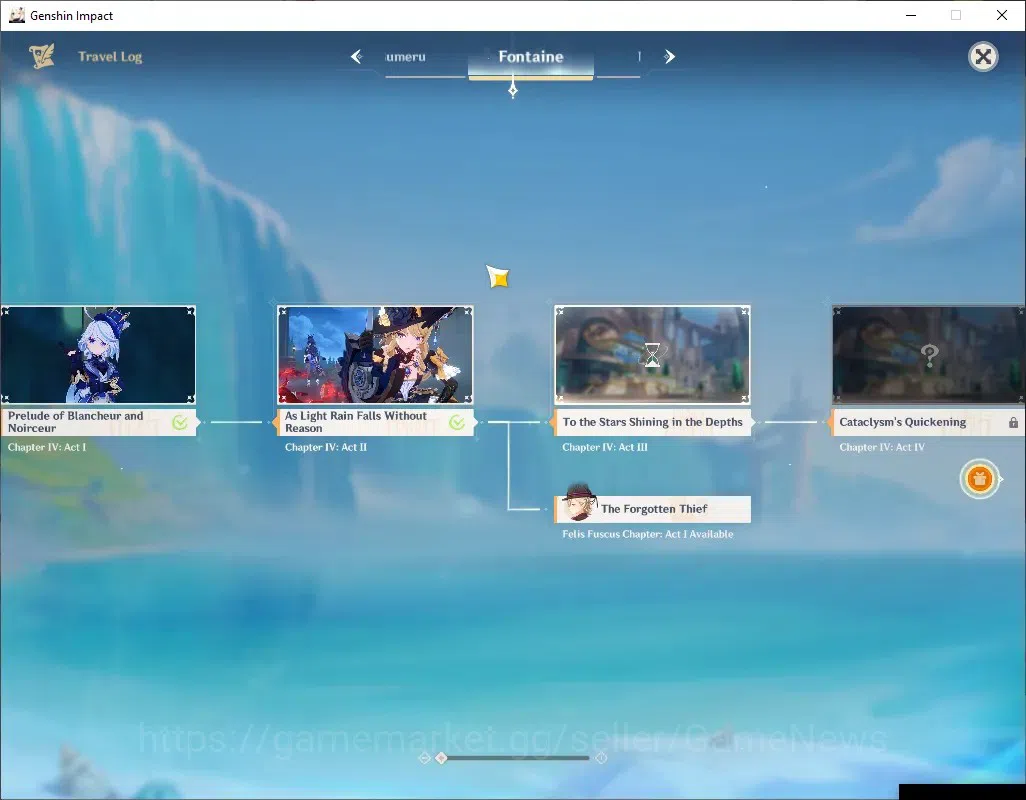Close the Travel Log with the X button

coord(983,57)
